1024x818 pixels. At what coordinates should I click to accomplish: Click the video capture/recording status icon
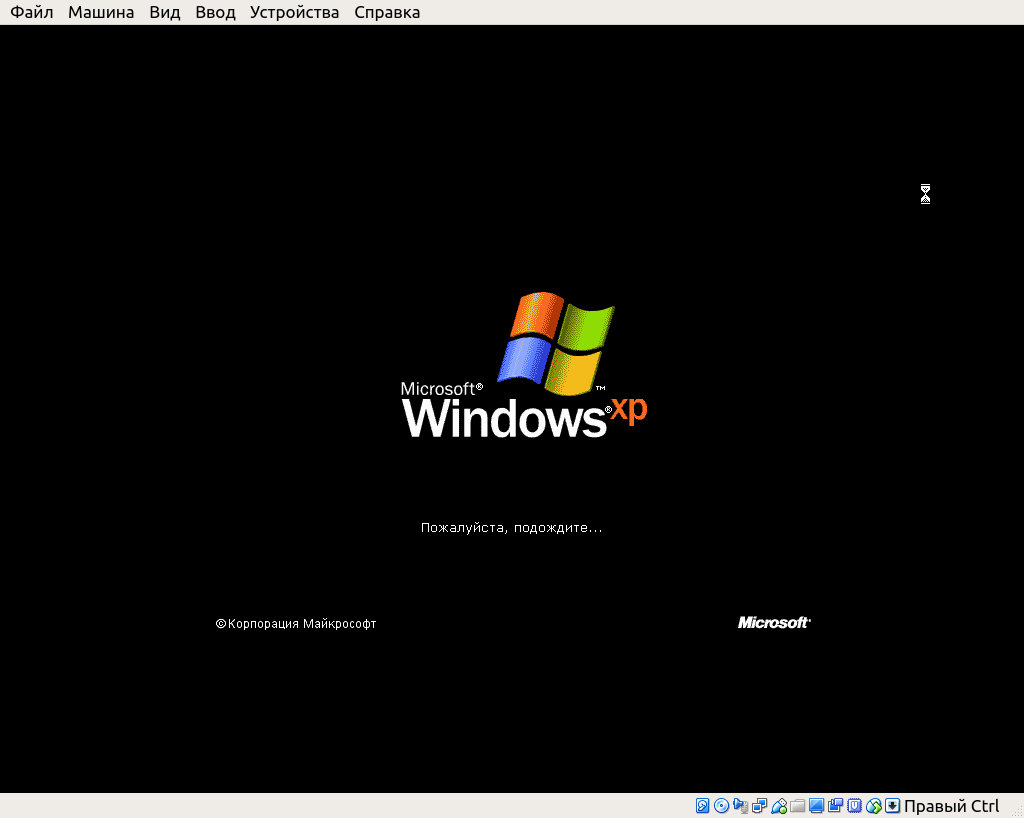pyautogui.click(x=835, y=806)
